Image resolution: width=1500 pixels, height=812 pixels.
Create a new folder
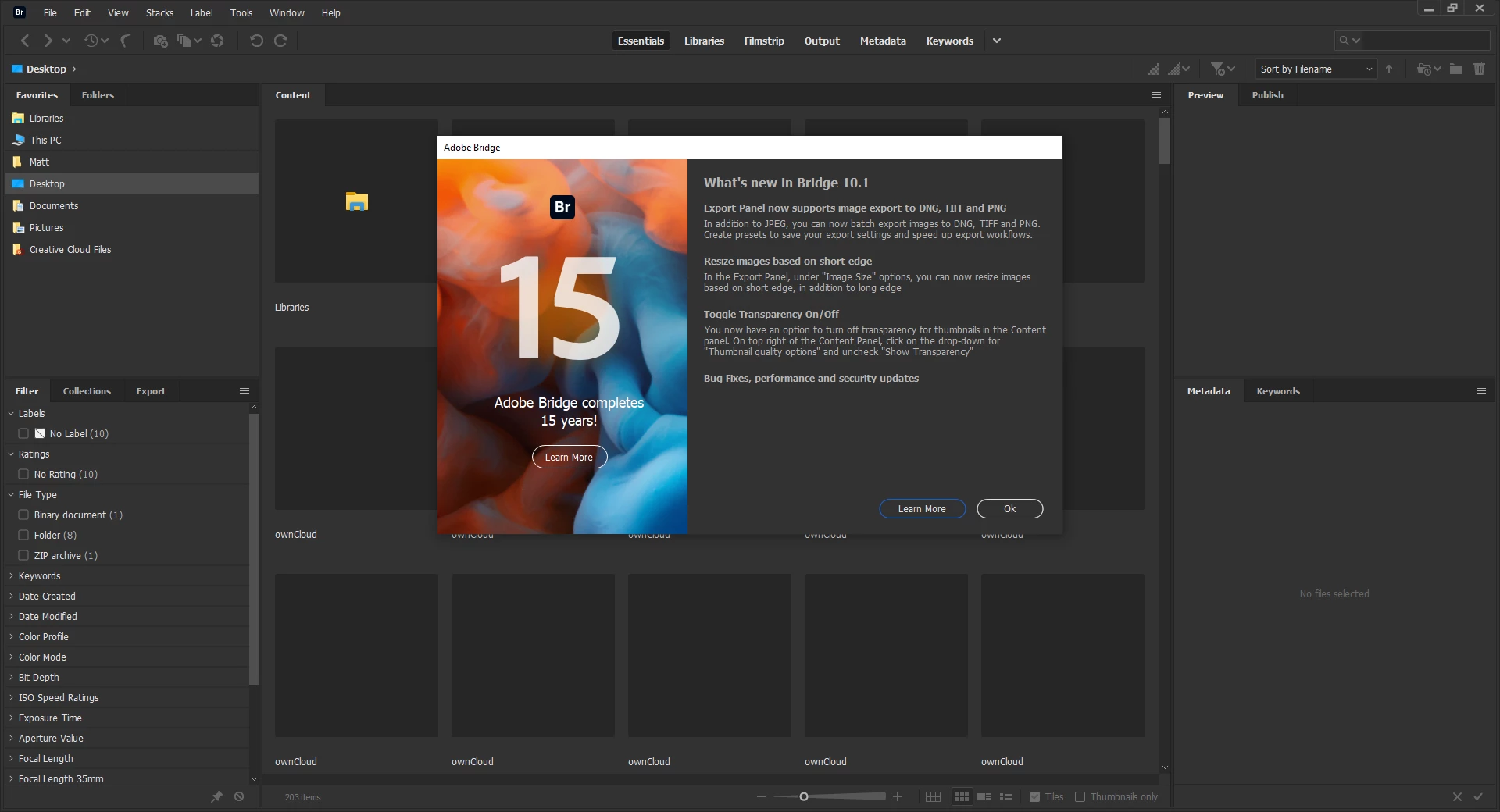pos(1456,69)
